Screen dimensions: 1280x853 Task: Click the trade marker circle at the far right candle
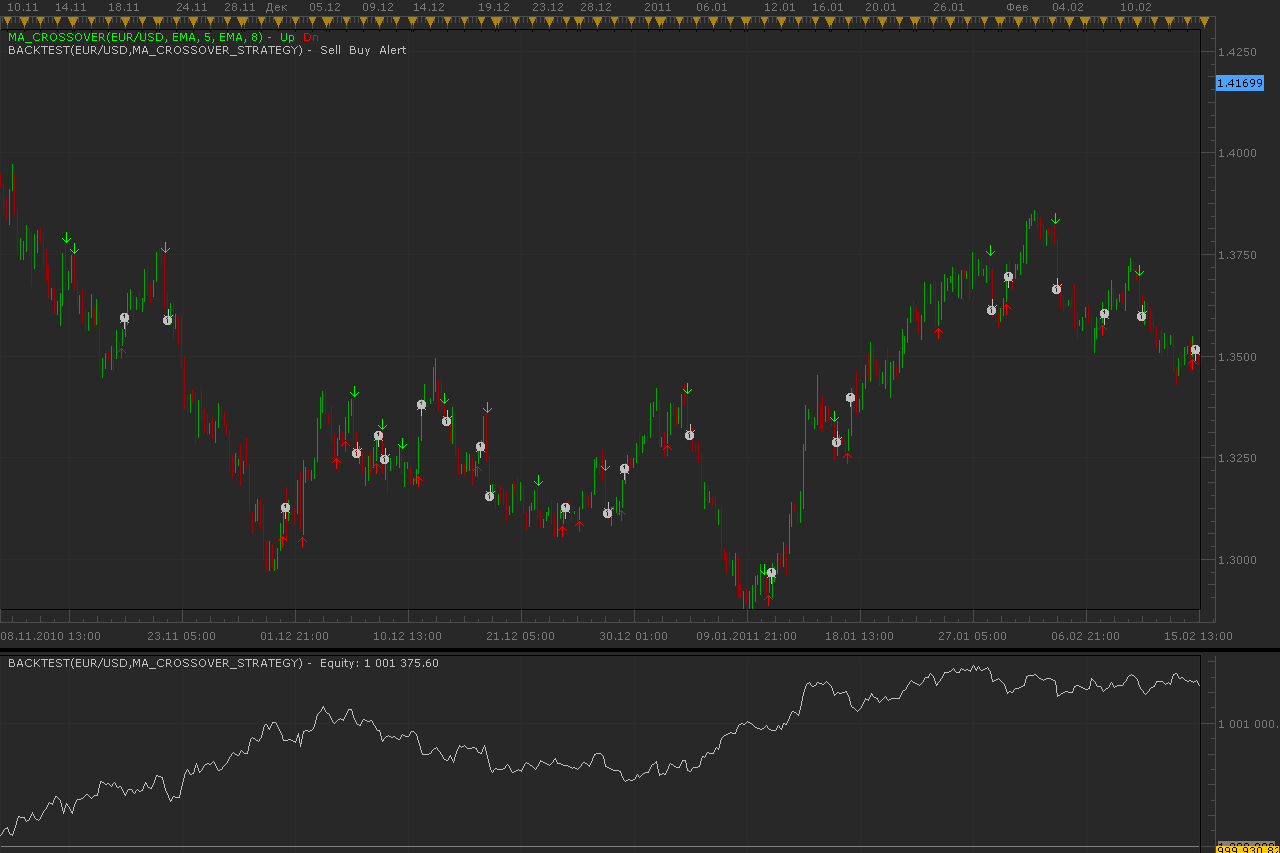(x=1195, y=350)
